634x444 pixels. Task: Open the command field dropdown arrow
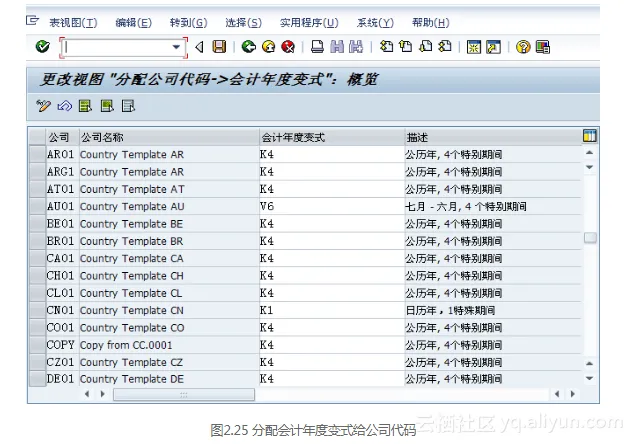(177, 47)
